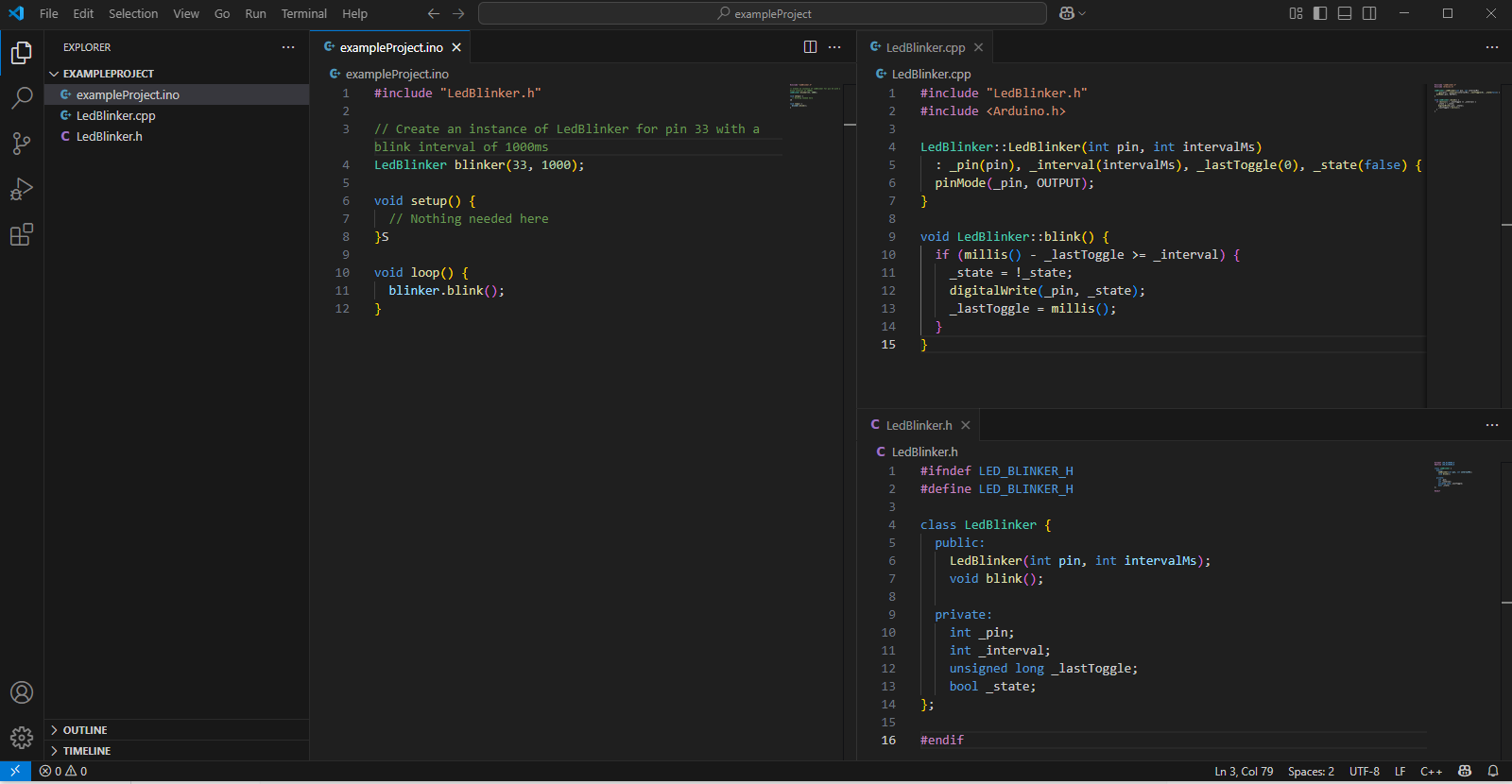The width and height of the screenshot is (1512, 784).
Task: Click the command center search box
Action: click(x=763, y=13)
